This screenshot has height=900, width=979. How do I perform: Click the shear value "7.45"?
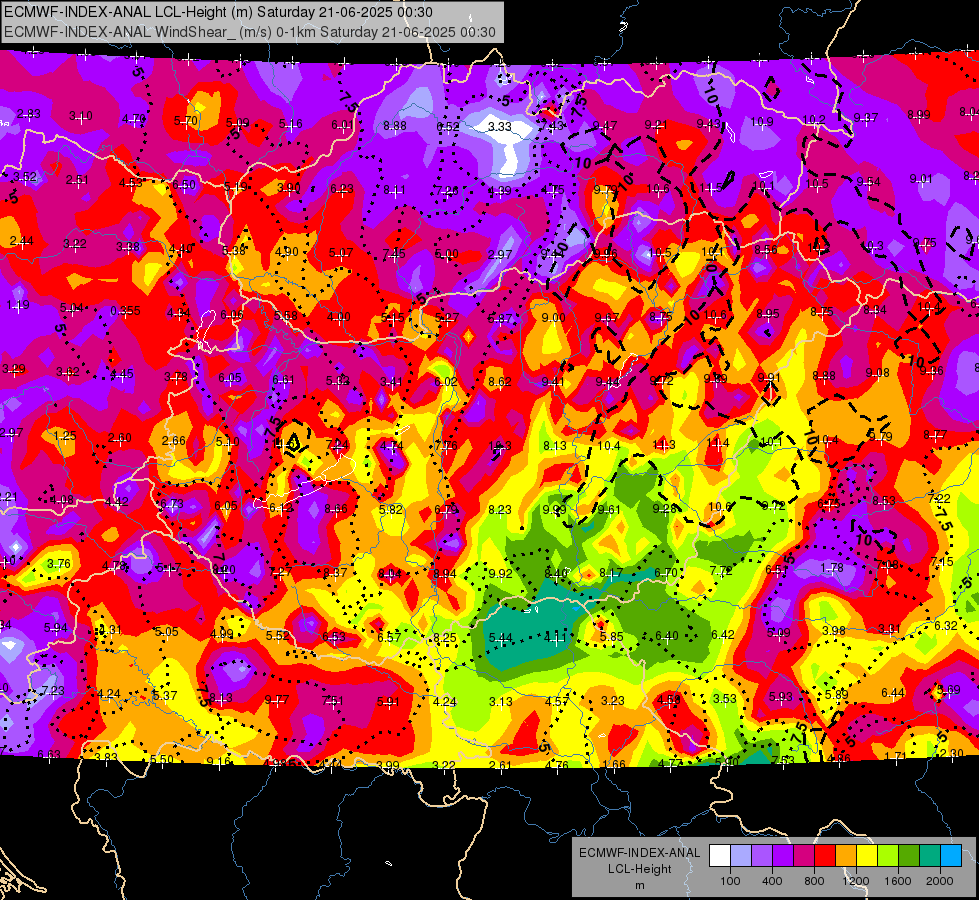point(394,253)
